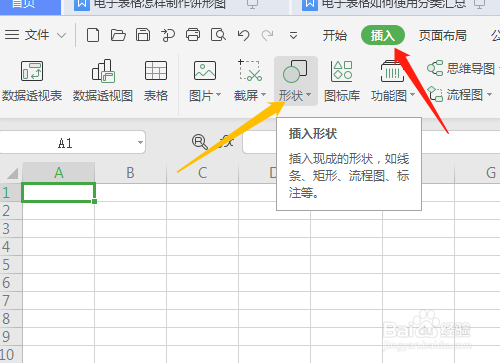Click the 形状 shapes icon

click(x=295, y=71)
